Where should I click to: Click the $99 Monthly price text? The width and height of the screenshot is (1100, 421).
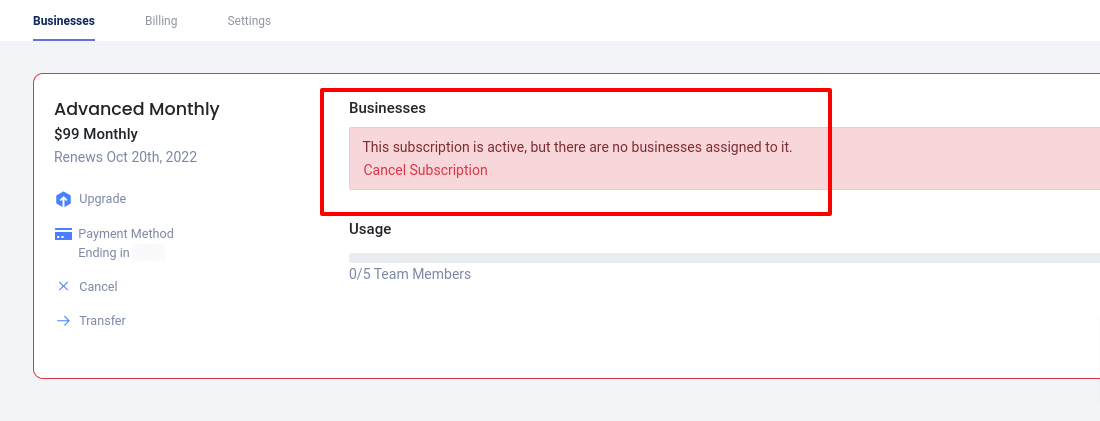(x=96, y=134)
